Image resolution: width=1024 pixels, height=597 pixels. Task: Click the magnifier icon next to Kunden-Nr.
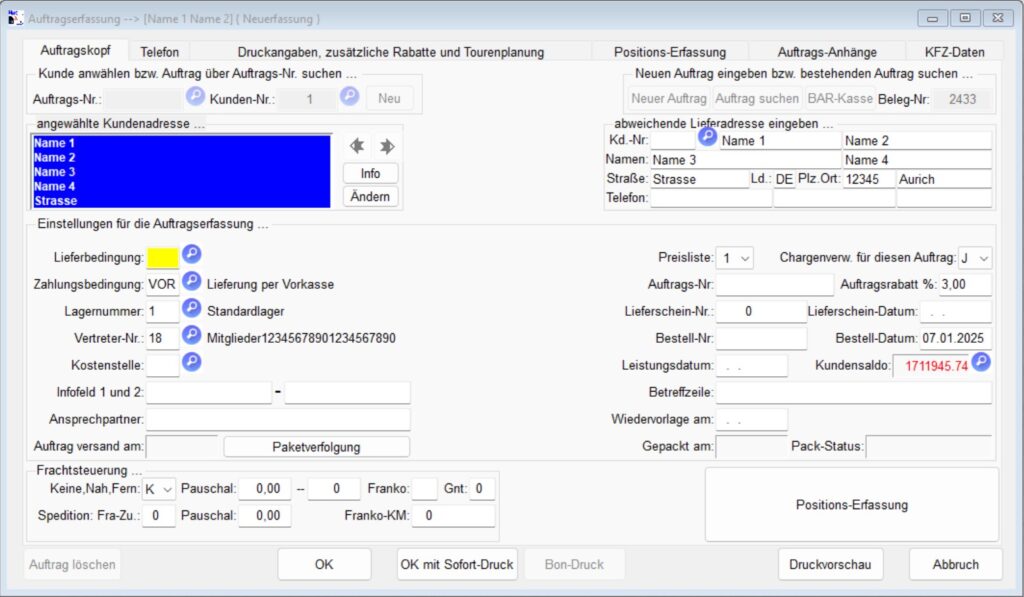[x=349, y=97]
